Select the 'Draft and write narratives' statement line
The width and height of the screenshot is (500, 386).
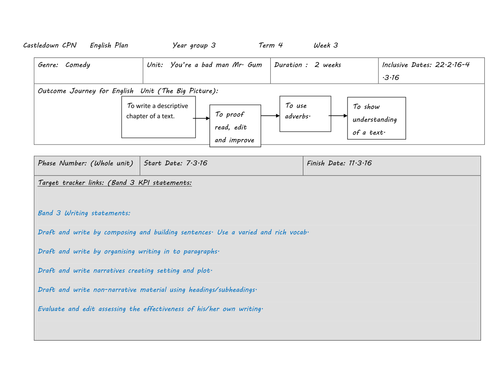pos(125,270)
